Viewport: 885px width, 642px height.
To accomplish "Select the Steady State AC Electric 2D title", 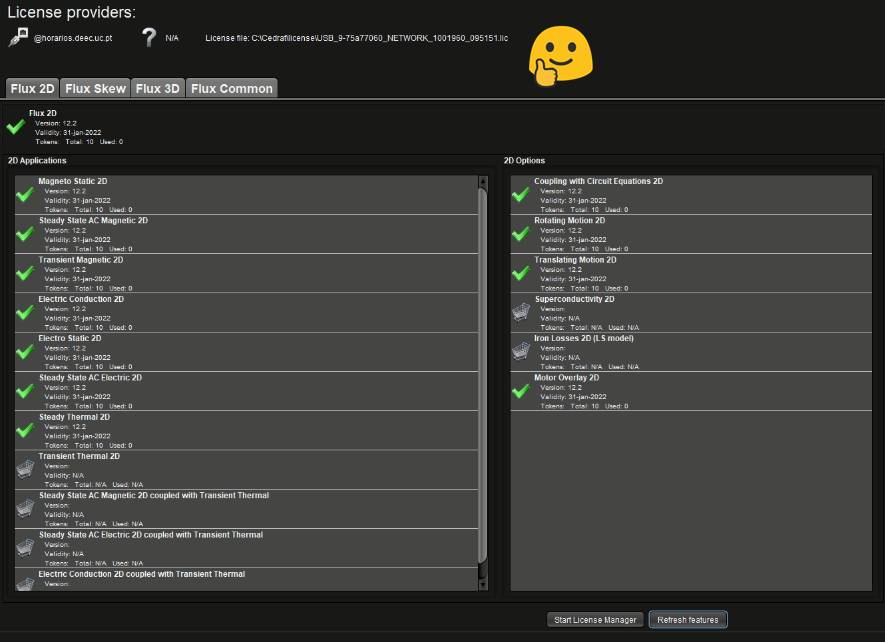I will coord(90,378).
